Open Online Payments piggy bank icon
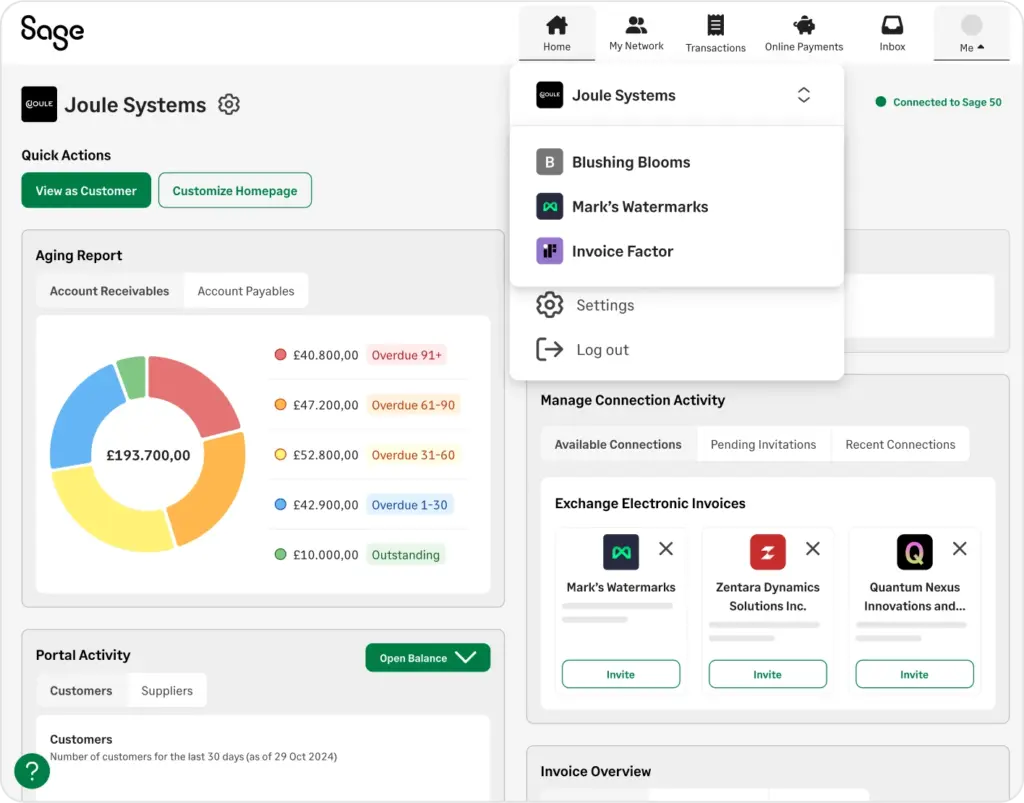This screenshot has width=1024, height=803. pos(803,26)
